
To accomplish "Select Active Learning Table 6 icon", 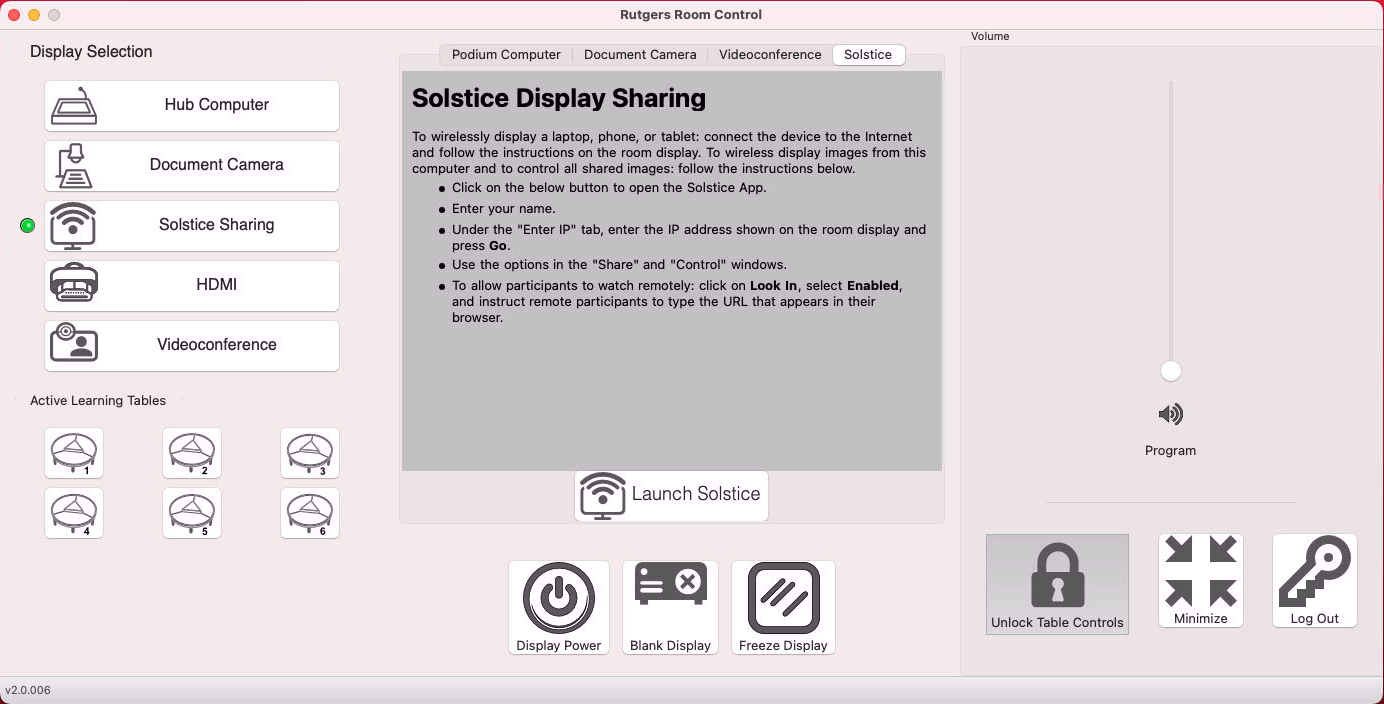I will click(x=310, y=513).
